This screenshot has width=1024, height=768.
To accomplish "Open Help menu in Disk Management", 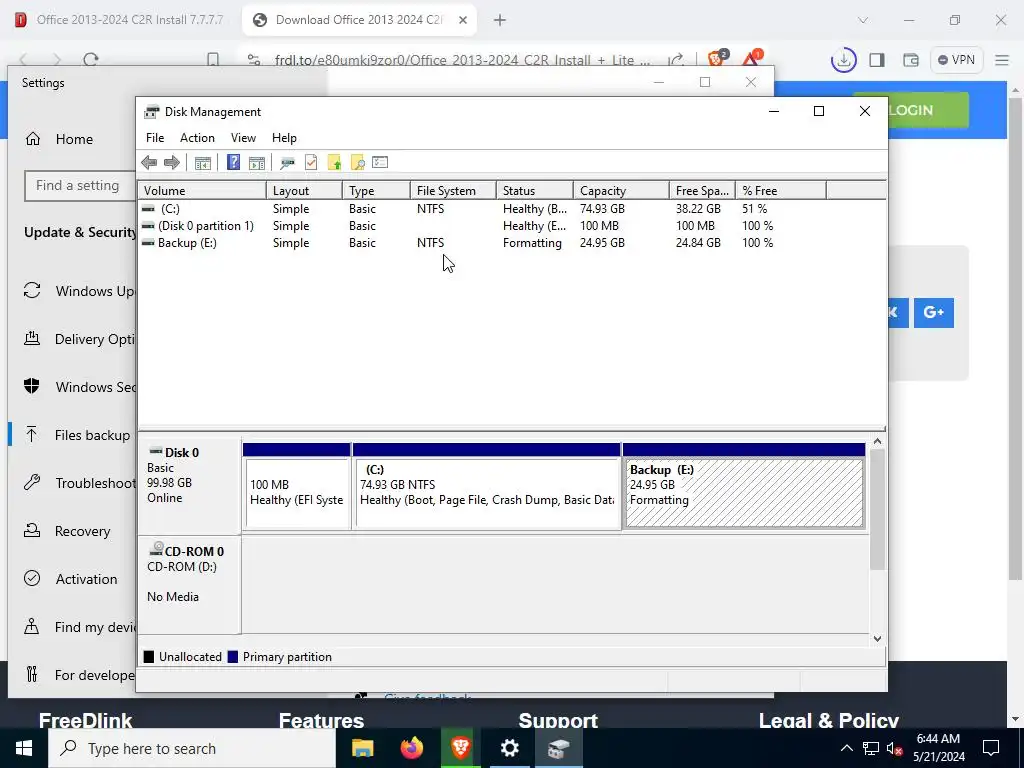I will click(x=284, y=138).
